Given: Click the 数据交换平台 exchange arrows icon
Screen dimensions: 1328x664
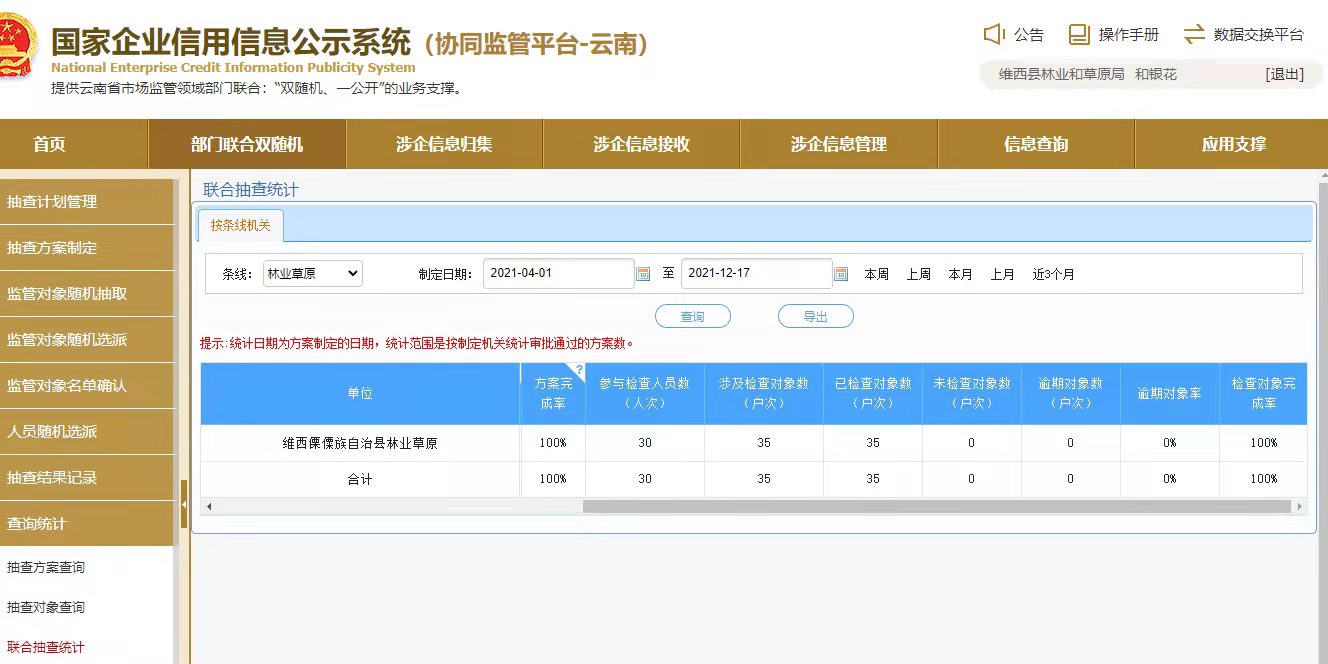Looking at the screenshot, I should pos(1194,34).
